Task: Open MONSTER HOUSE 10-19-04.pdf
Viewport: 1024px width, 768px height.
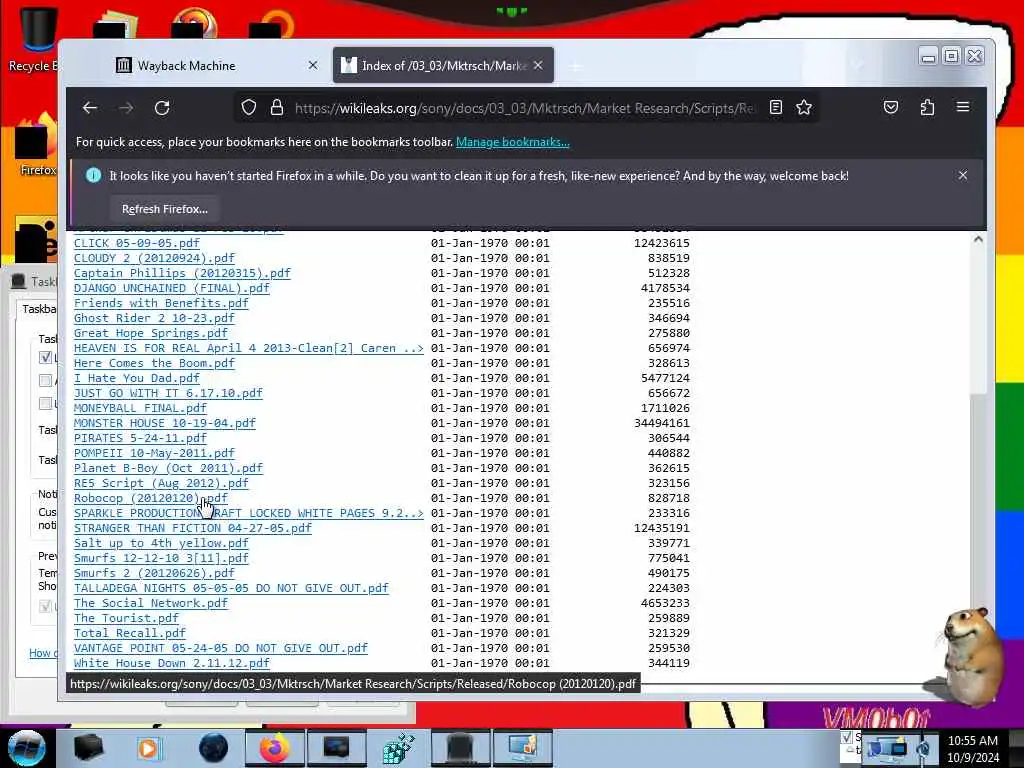Action: 165,423
